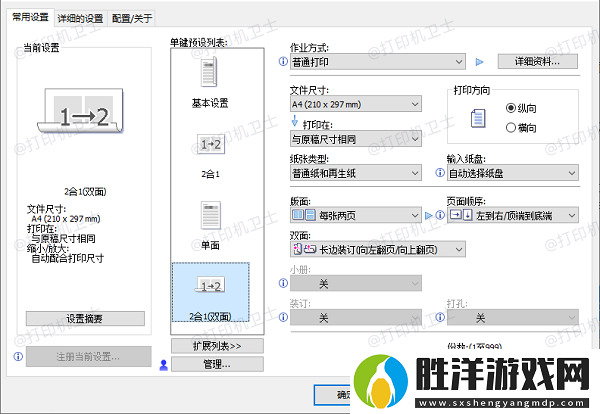Open the 作业方式 dropdown showing 普通打印
Viewport: 600px width, 414px height.
click(378, 62)
